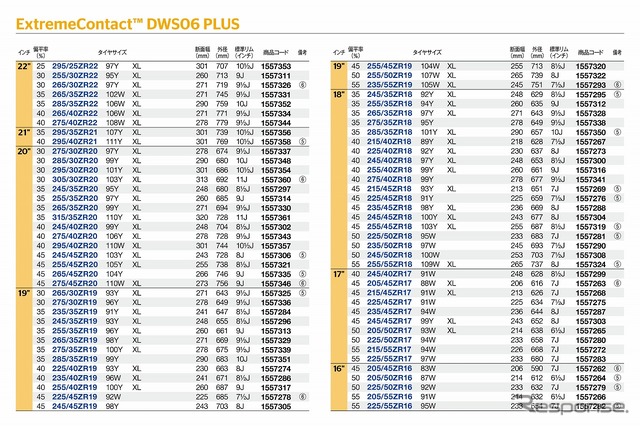
Task: Click product code 1557316
Action: [591, 170]
